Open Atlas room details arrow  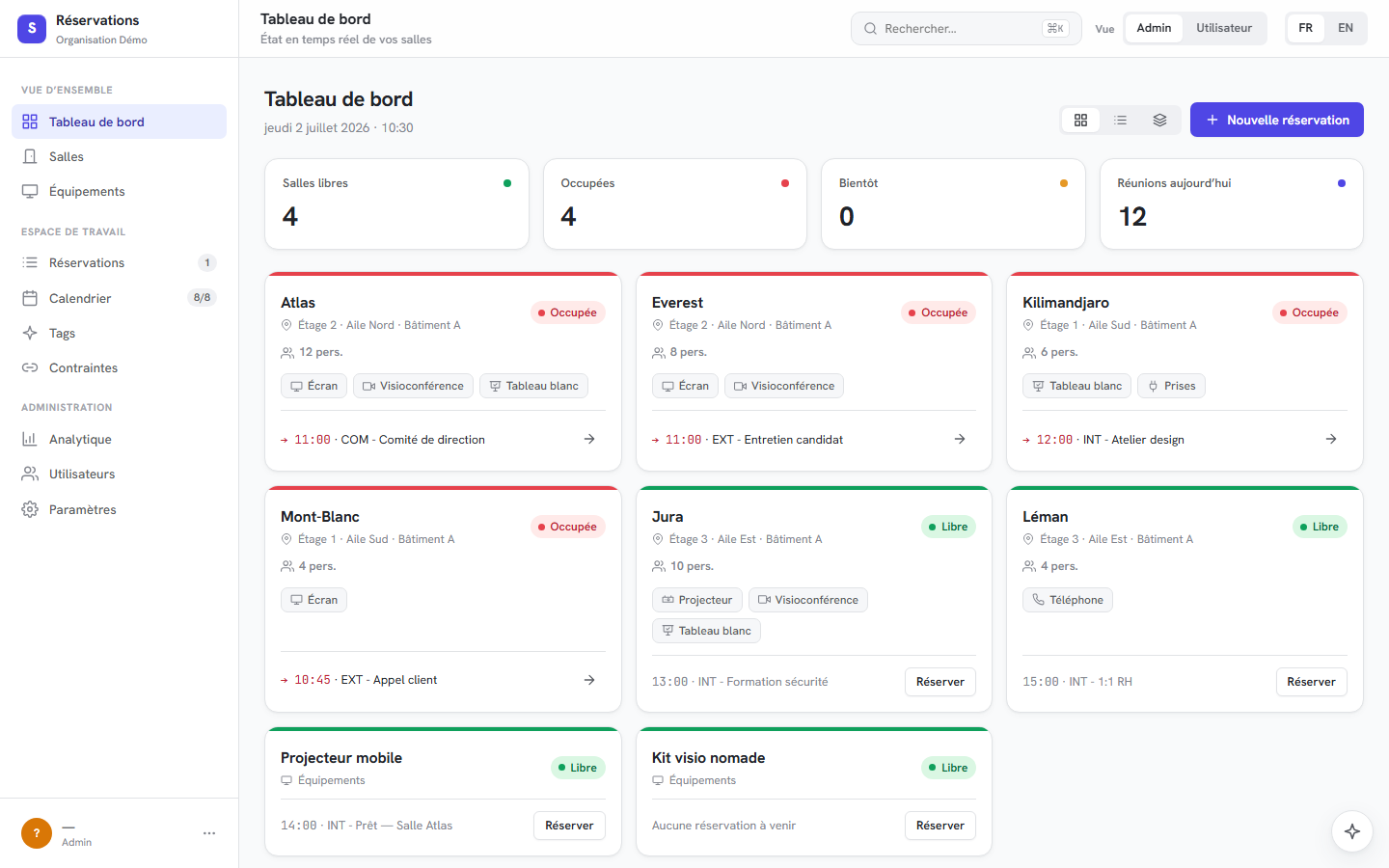pos(589,439)
